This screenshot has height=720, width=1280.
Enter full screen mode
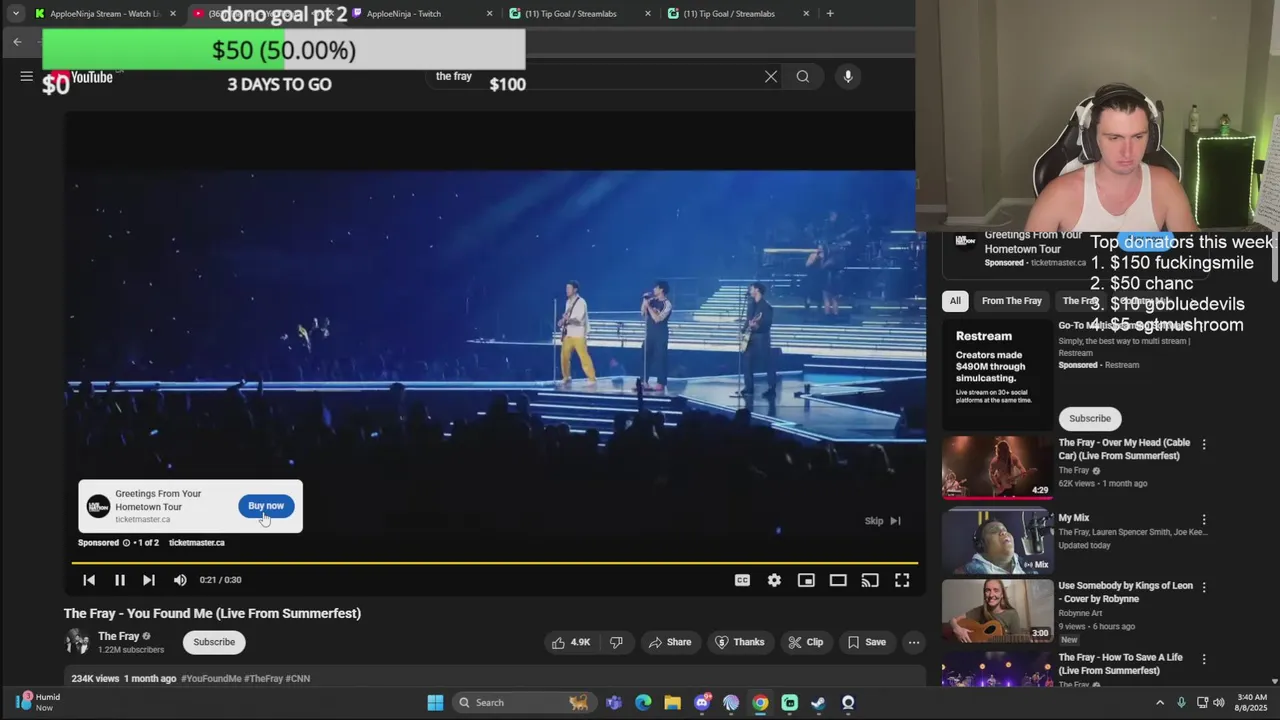coord(902,580)
